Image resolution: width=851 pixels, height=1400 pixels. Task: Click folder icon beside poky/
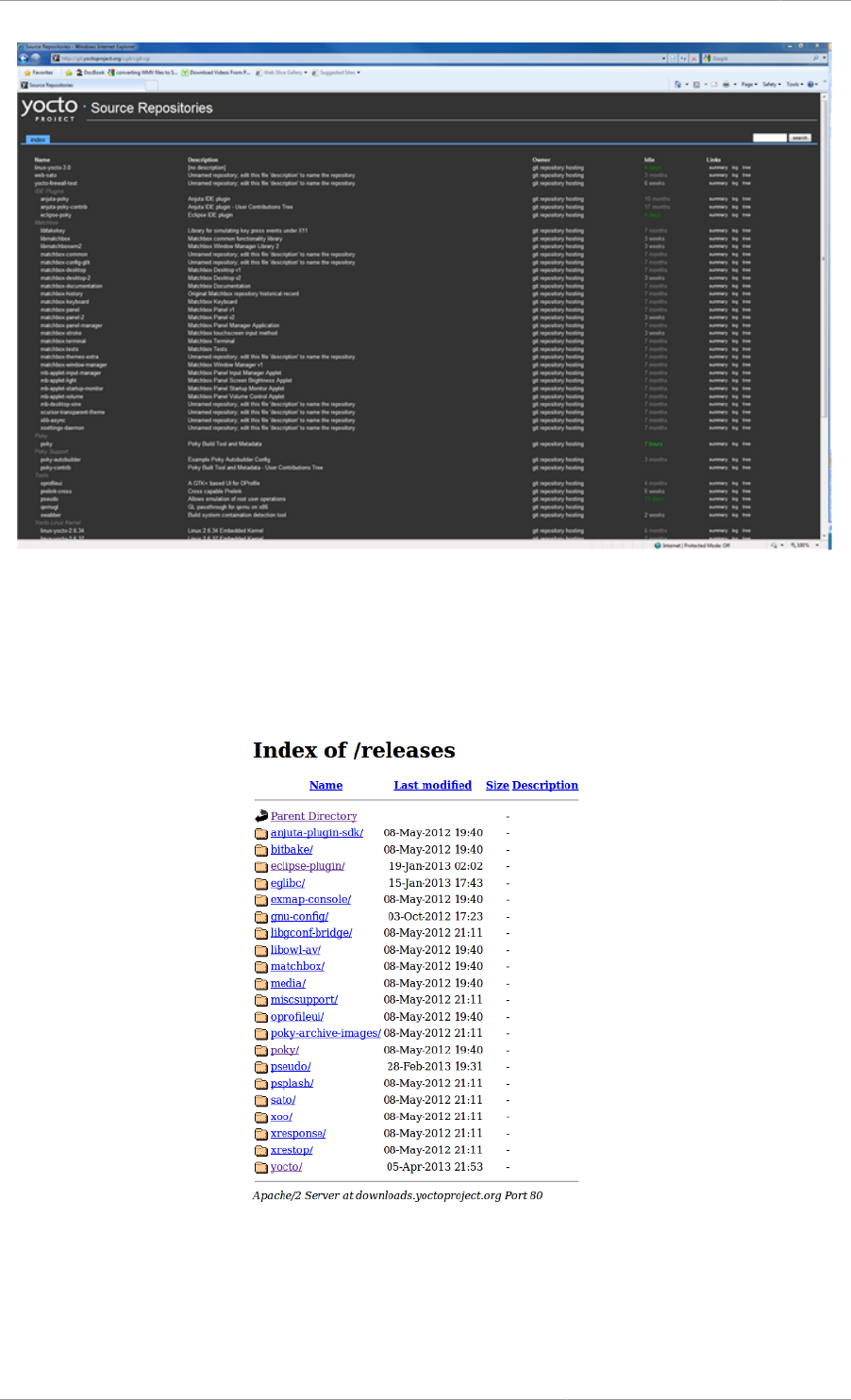(261, 1050)
